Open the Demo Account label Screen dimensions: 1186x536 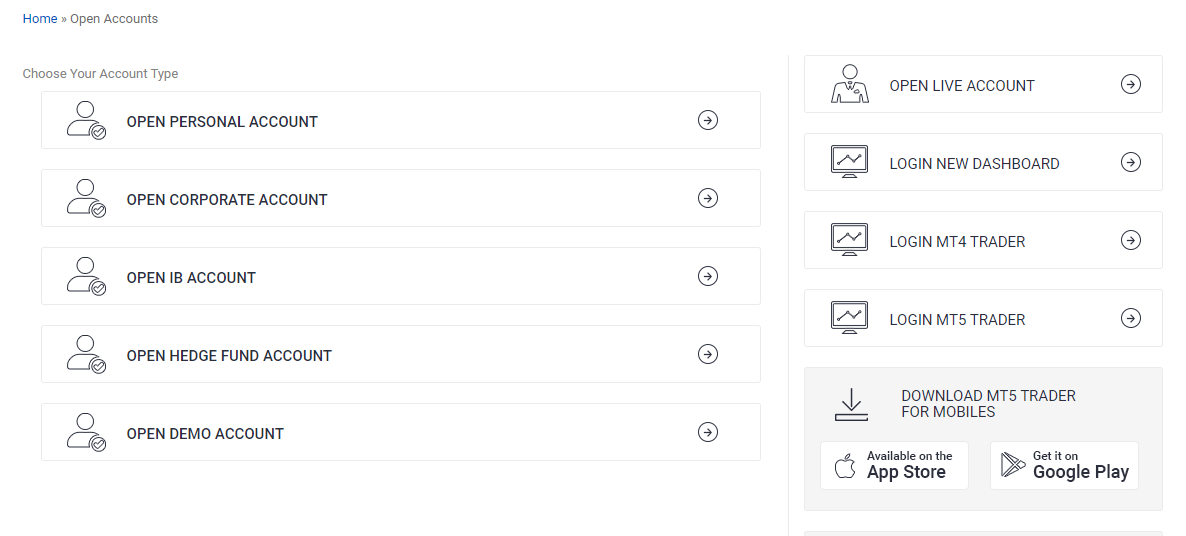coord(205,434)
